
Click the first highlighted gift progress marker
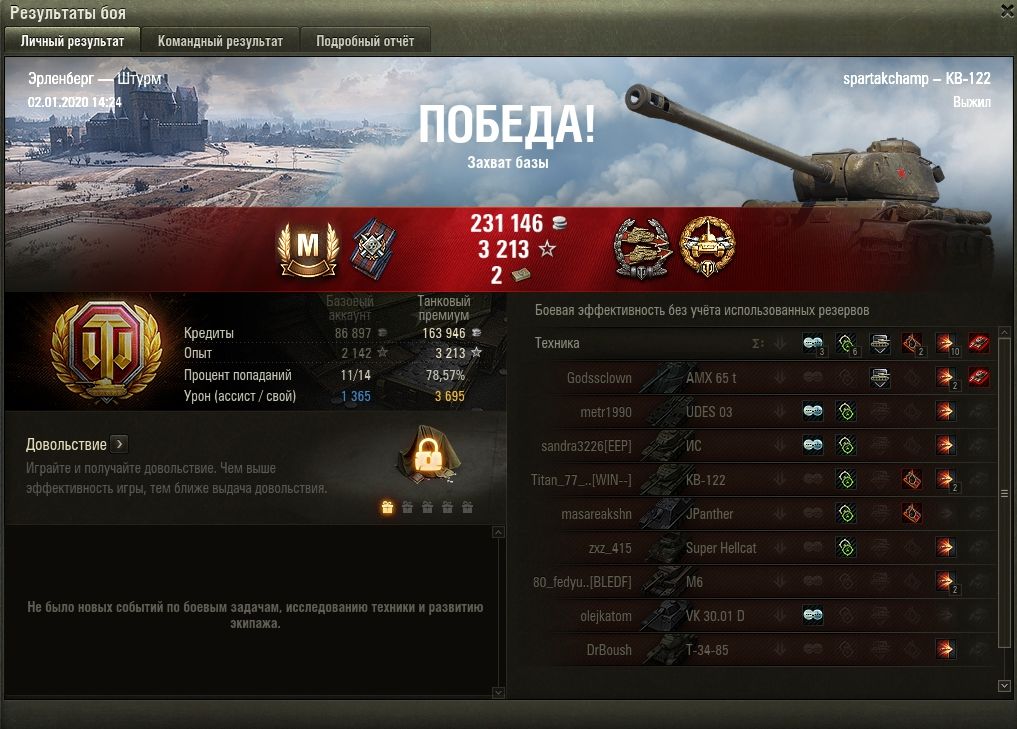[x=387, y=507]
